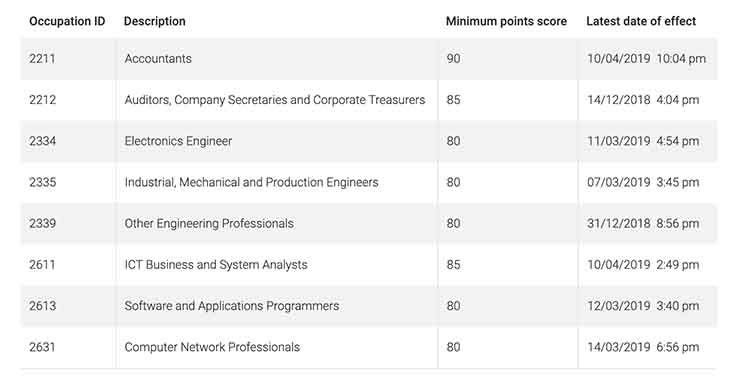The height and width of the screenshot is (384, 750).
Task: Select the date 31/12/2018 8:56 pm
Action: pos(643,223)
